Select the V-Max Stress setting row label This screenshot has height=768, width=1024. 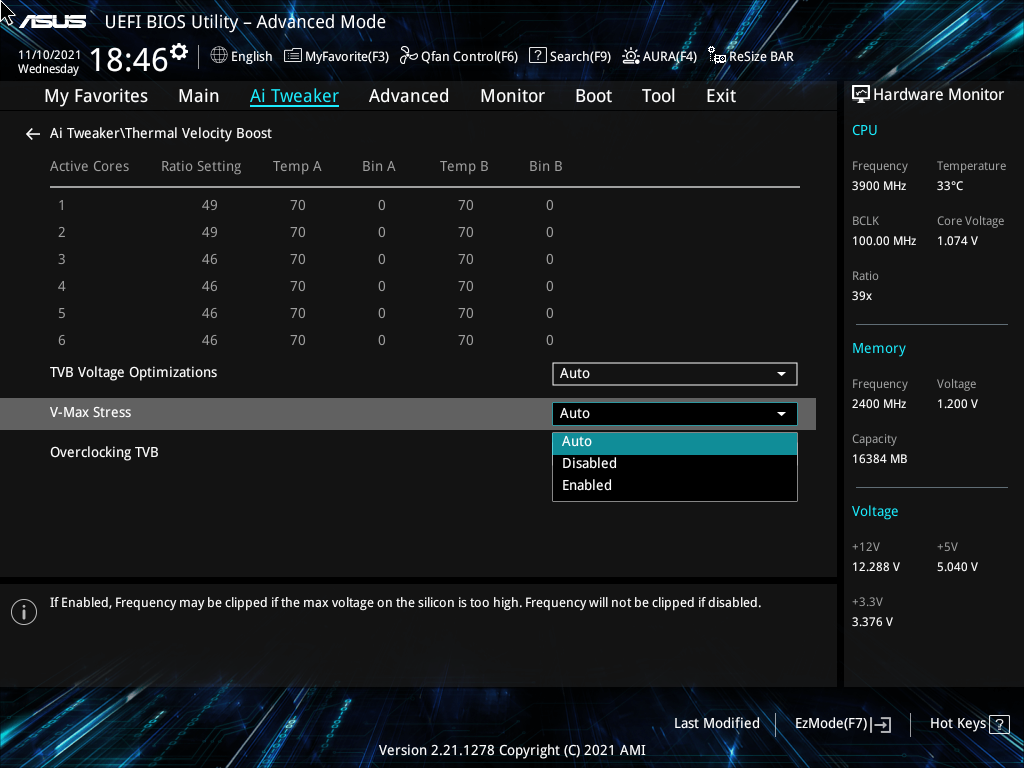(x=91, y=413)
